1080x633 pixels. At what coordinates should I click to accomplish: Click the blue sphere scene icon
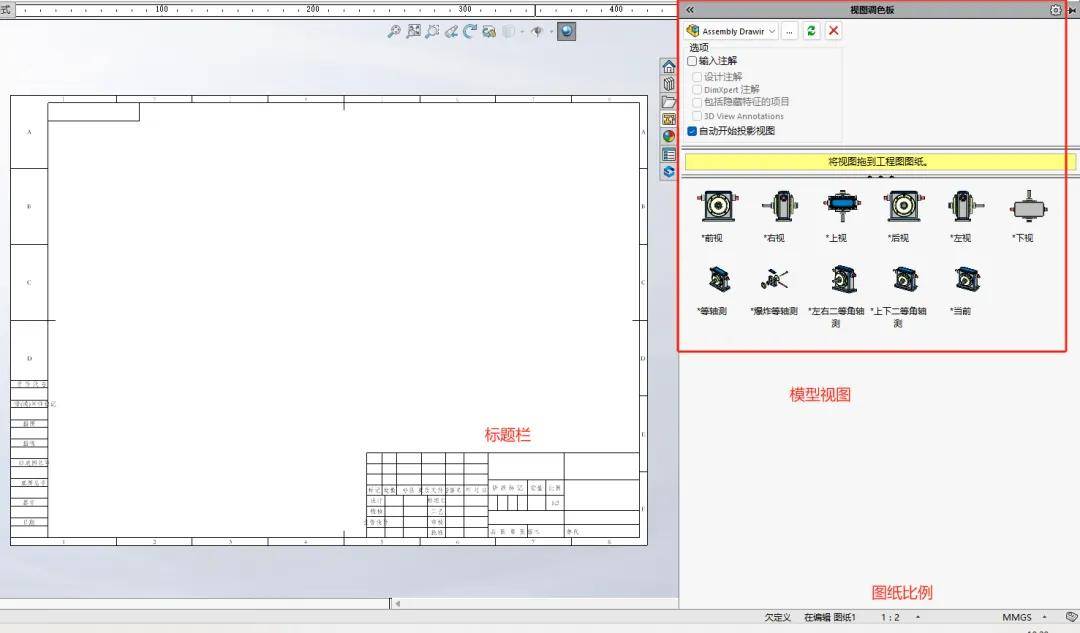click(x=566, y=31)
